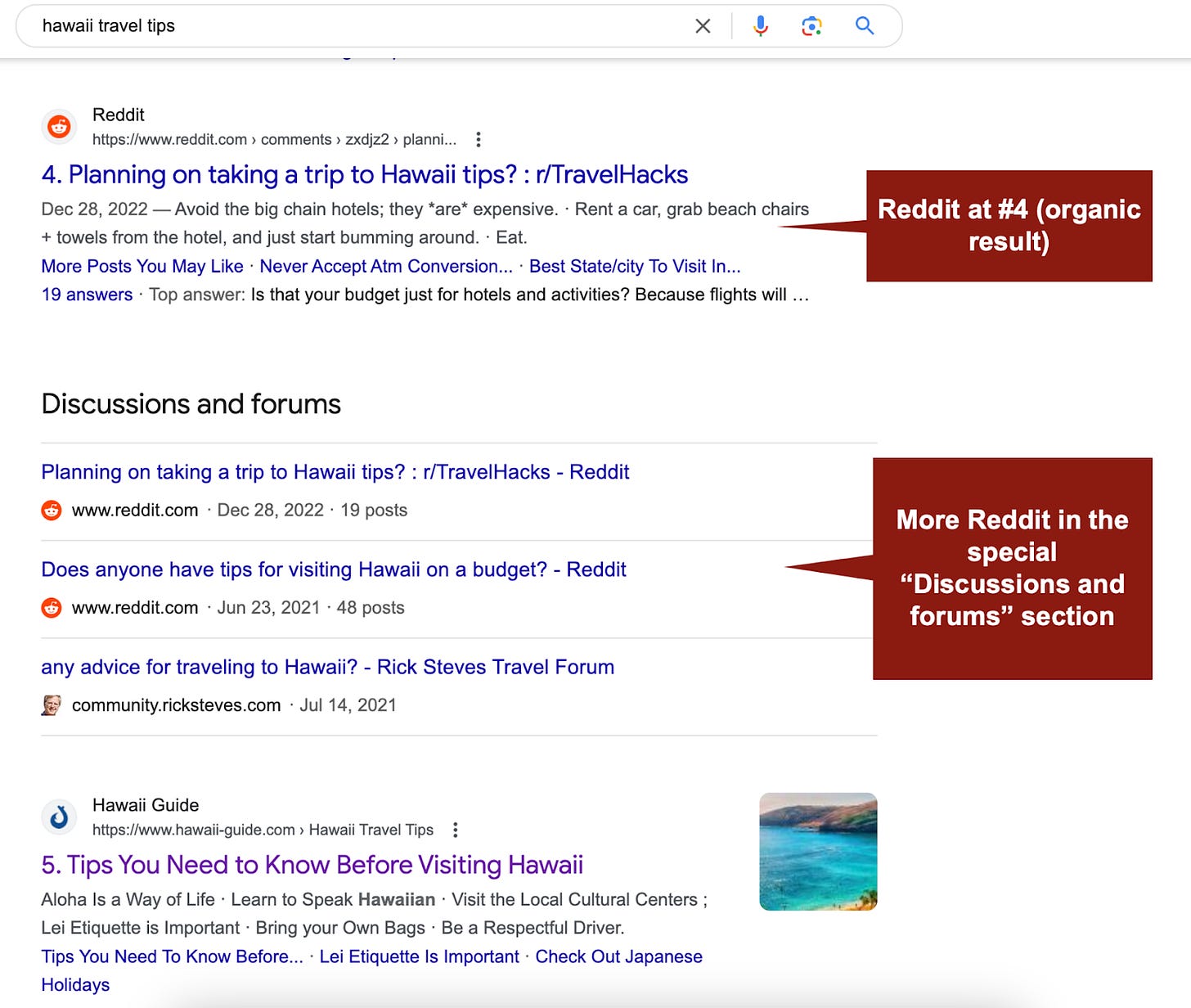Start a voice search with the microphone icon
This screenshot has width=1191, height=1008.
(761, 26)
